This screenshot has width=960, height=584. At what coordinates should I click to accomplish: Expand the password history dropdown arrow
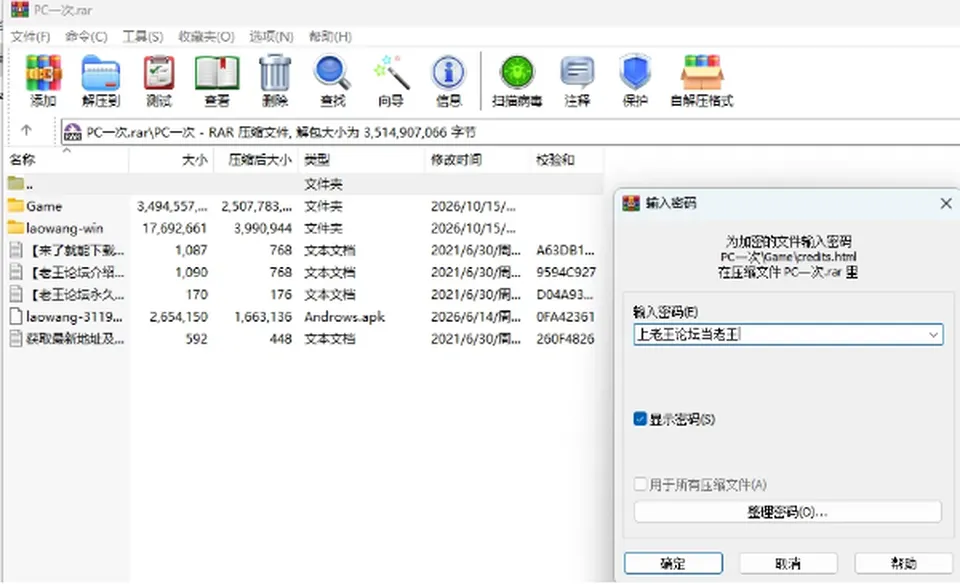[933, 335]
